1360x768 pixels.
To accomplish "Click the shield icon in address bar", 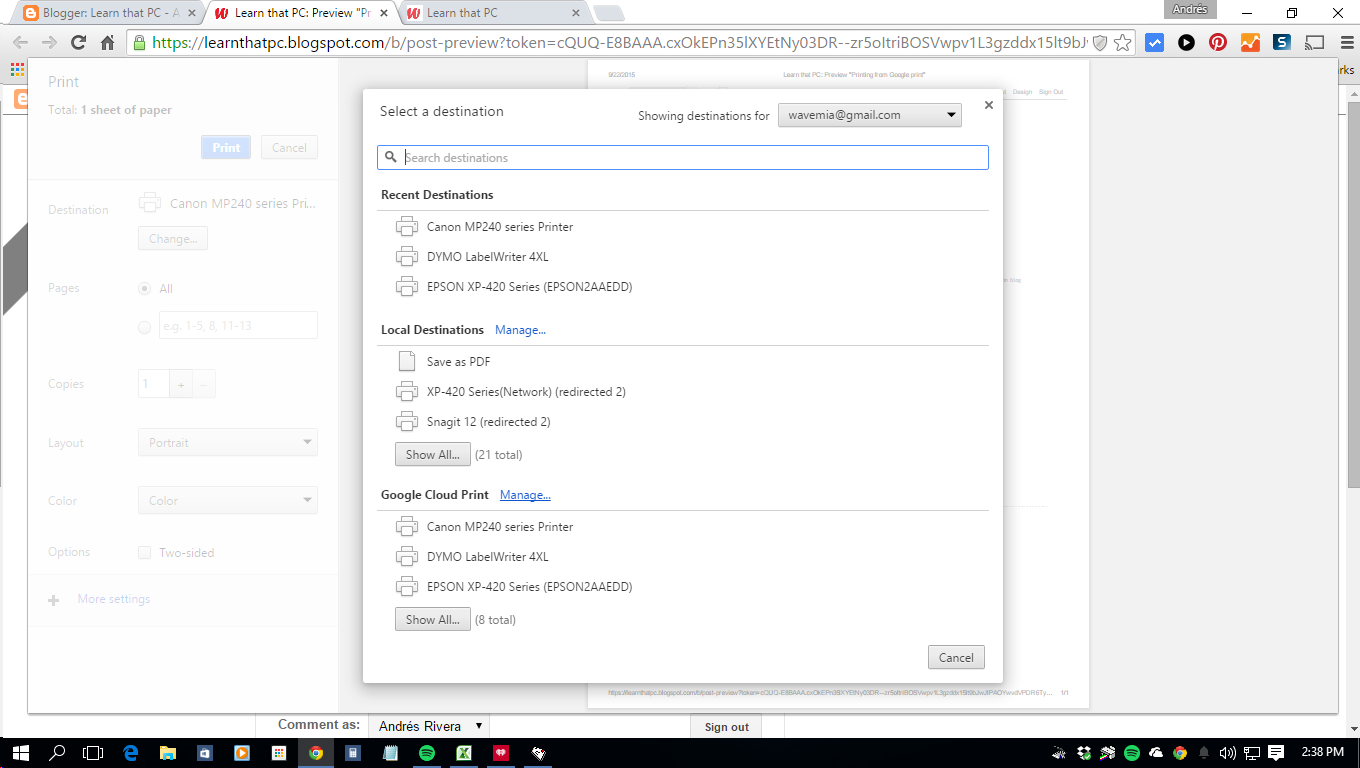I will pos(1100,43).
